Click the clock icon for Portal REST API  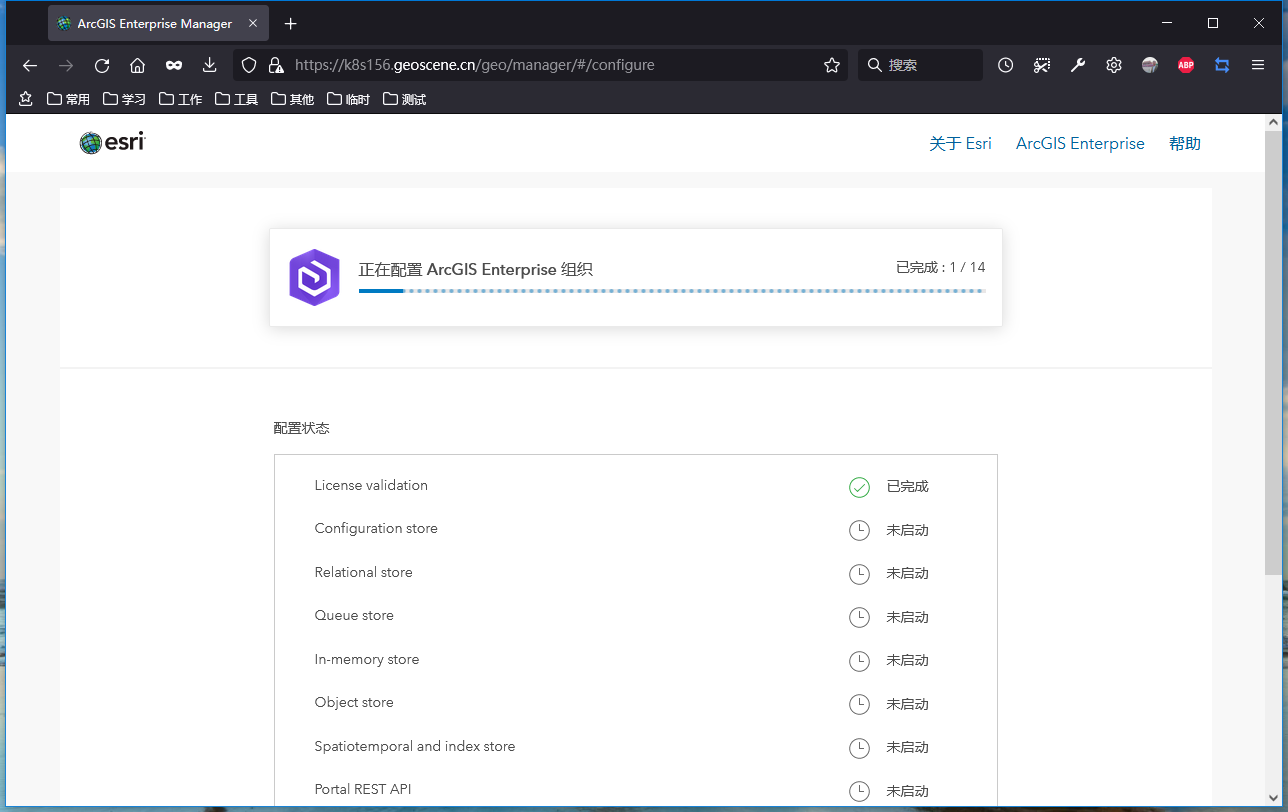859,791
